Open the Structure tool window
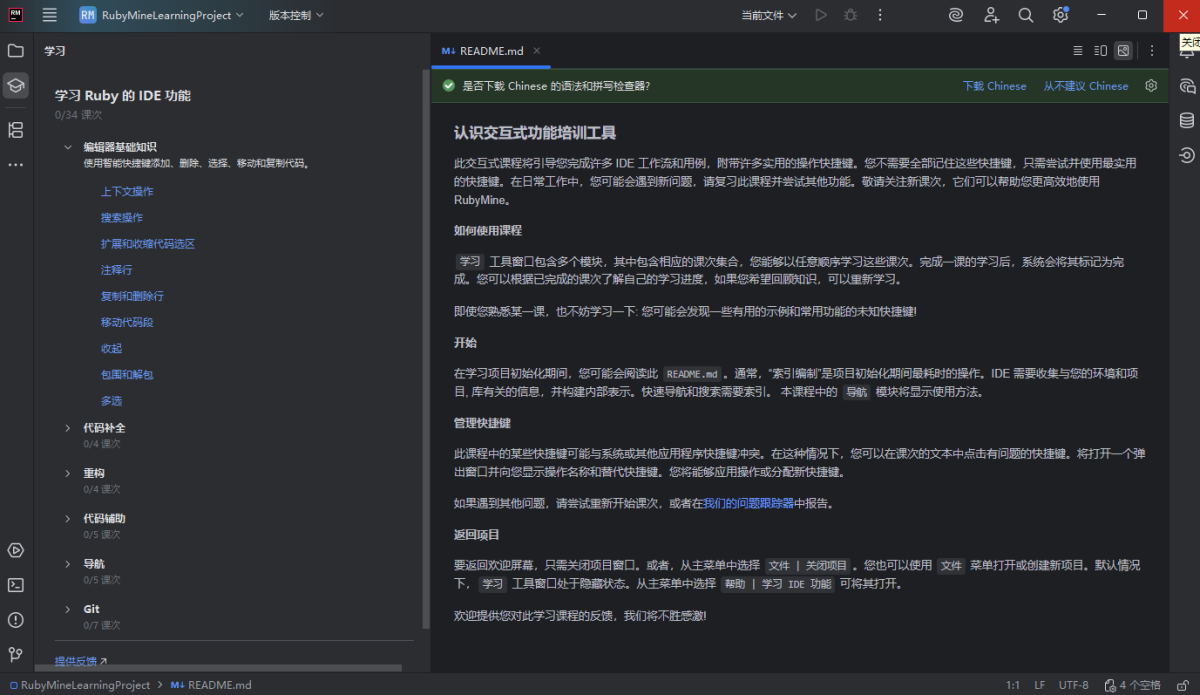 click(x=15, y=130)
